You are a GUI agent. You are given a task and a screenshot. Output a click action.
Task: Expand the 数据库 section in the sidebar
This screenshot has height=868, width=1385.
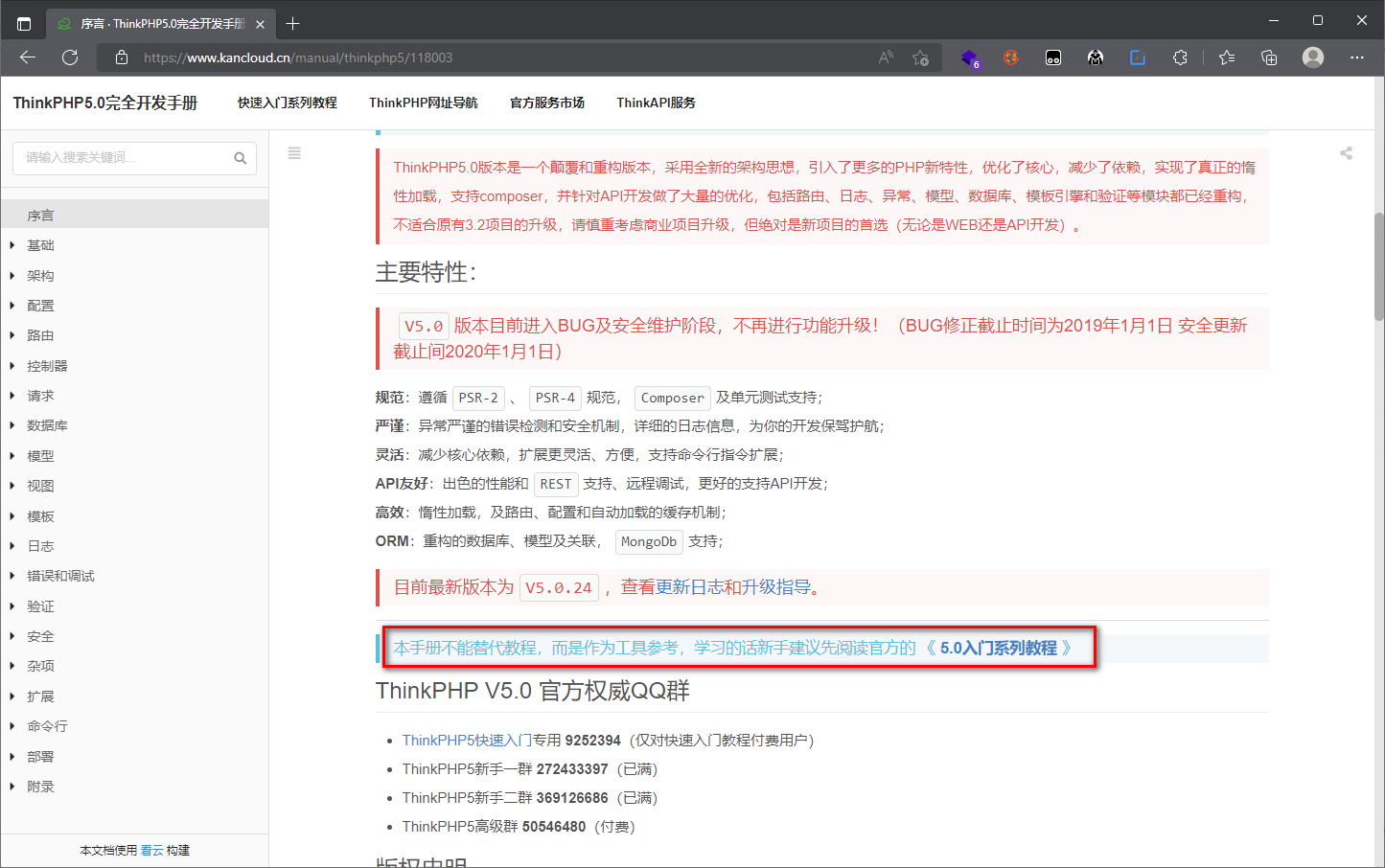[x=46, y=425]
